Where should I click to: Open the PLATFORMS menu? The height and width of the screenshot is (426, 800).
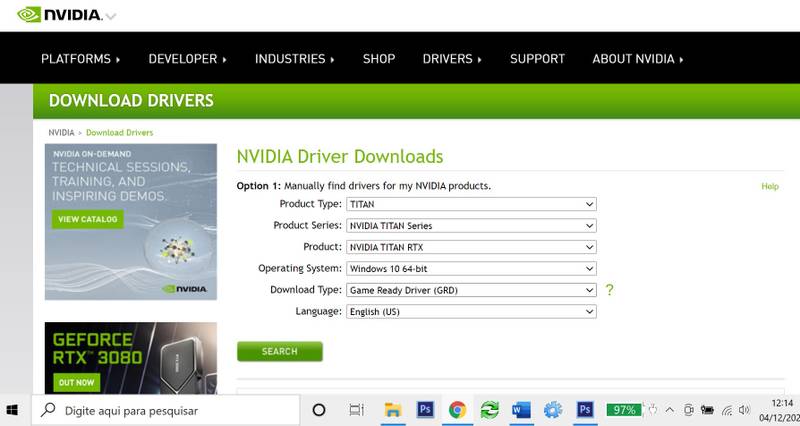(80, 59)
